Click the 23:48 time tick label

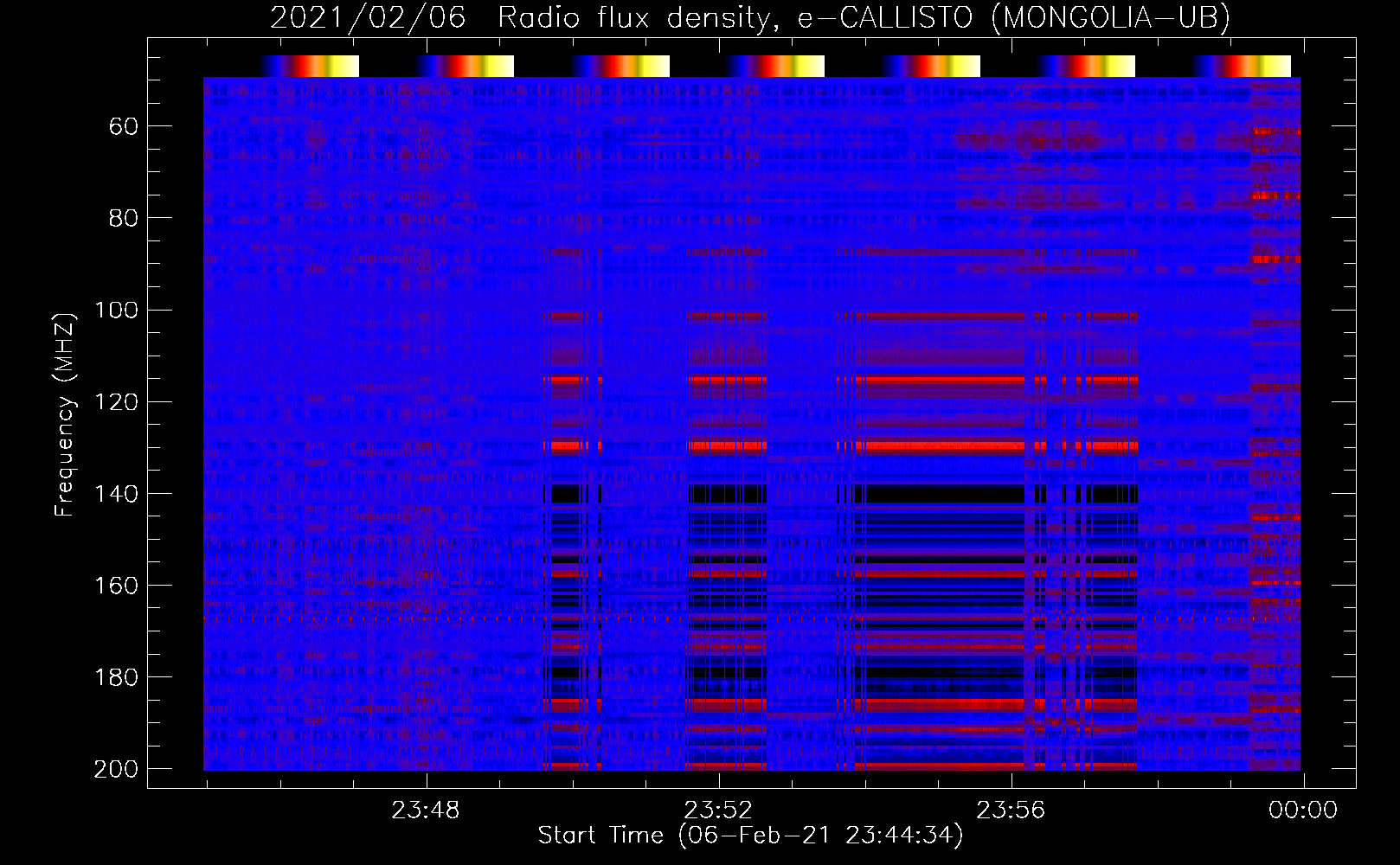coord(426,811)
